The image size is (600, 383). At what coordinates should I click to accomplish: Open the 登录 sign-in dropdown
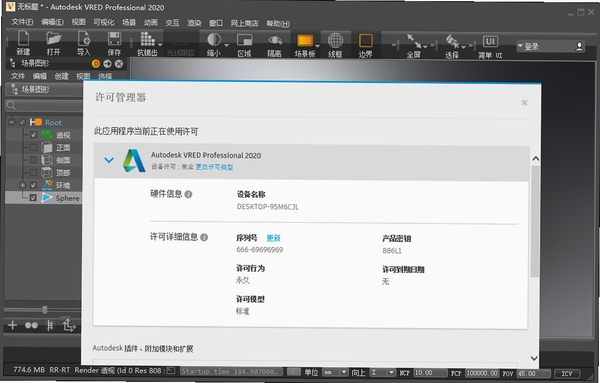tap(520, 46)
